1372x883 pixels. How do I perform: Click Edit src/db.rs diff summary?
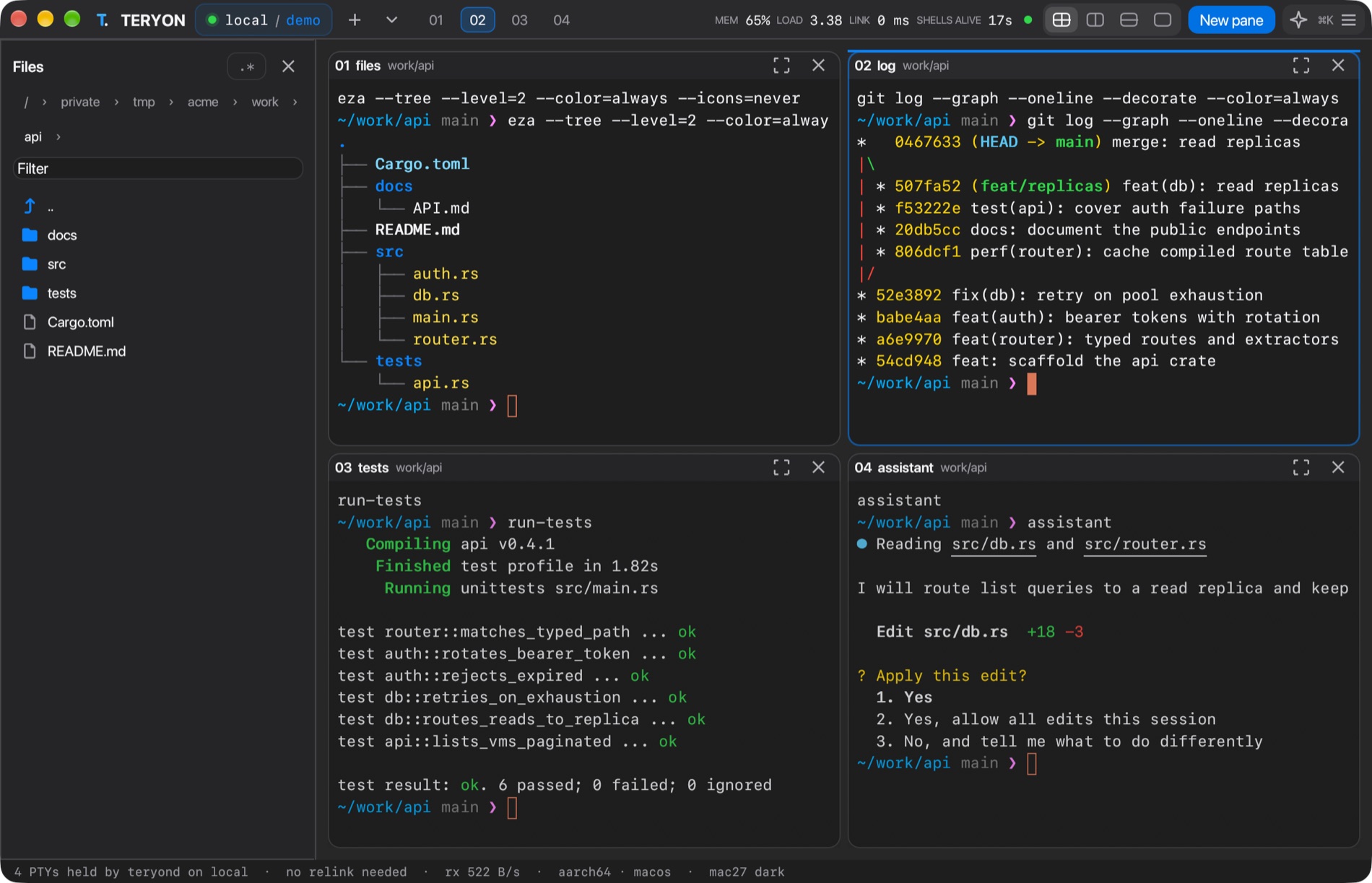click(979, 632)
